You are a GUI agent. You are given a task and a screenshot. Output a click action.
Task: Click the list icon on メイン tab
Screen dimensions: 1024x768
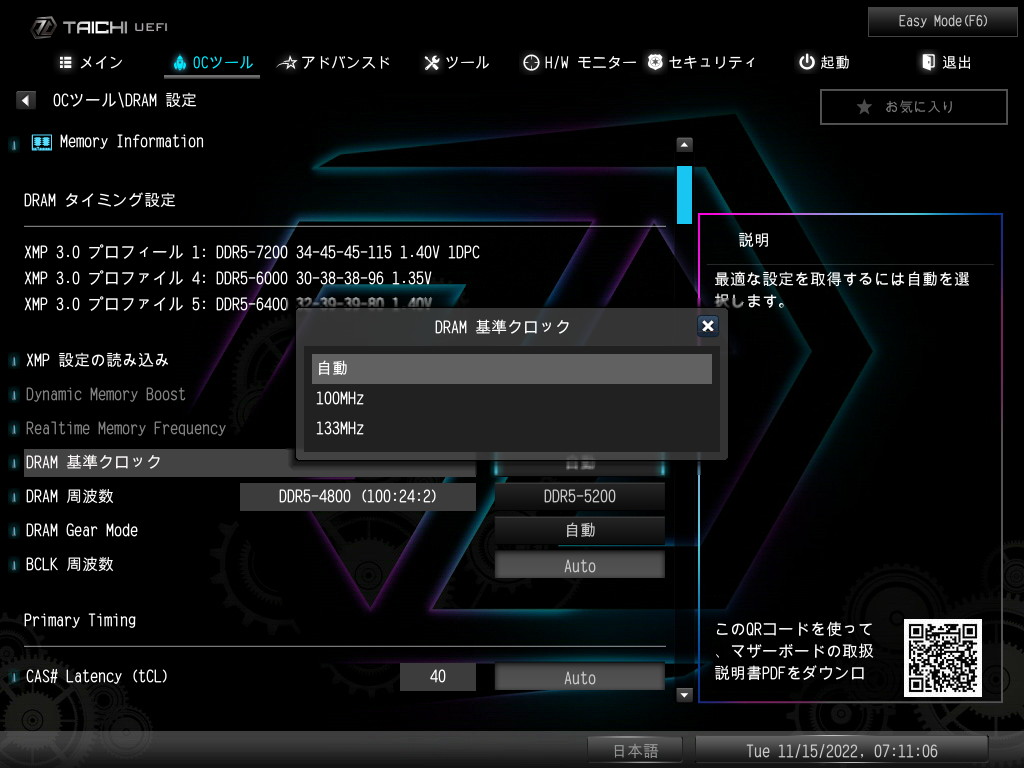click(x=65, y=63)
